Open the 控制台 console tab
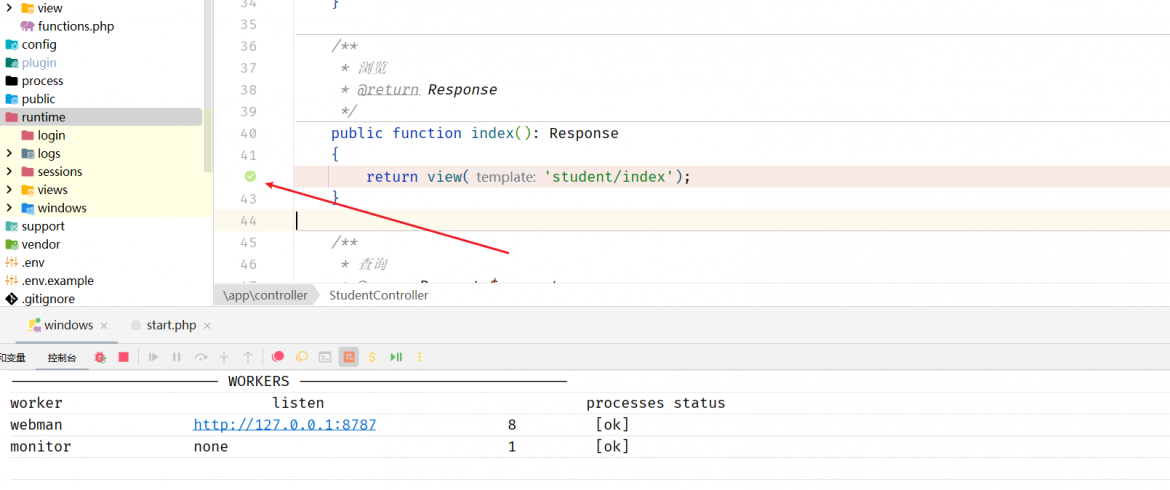The width and height of the screenshot is (1170, 490). tap(62, 358)
